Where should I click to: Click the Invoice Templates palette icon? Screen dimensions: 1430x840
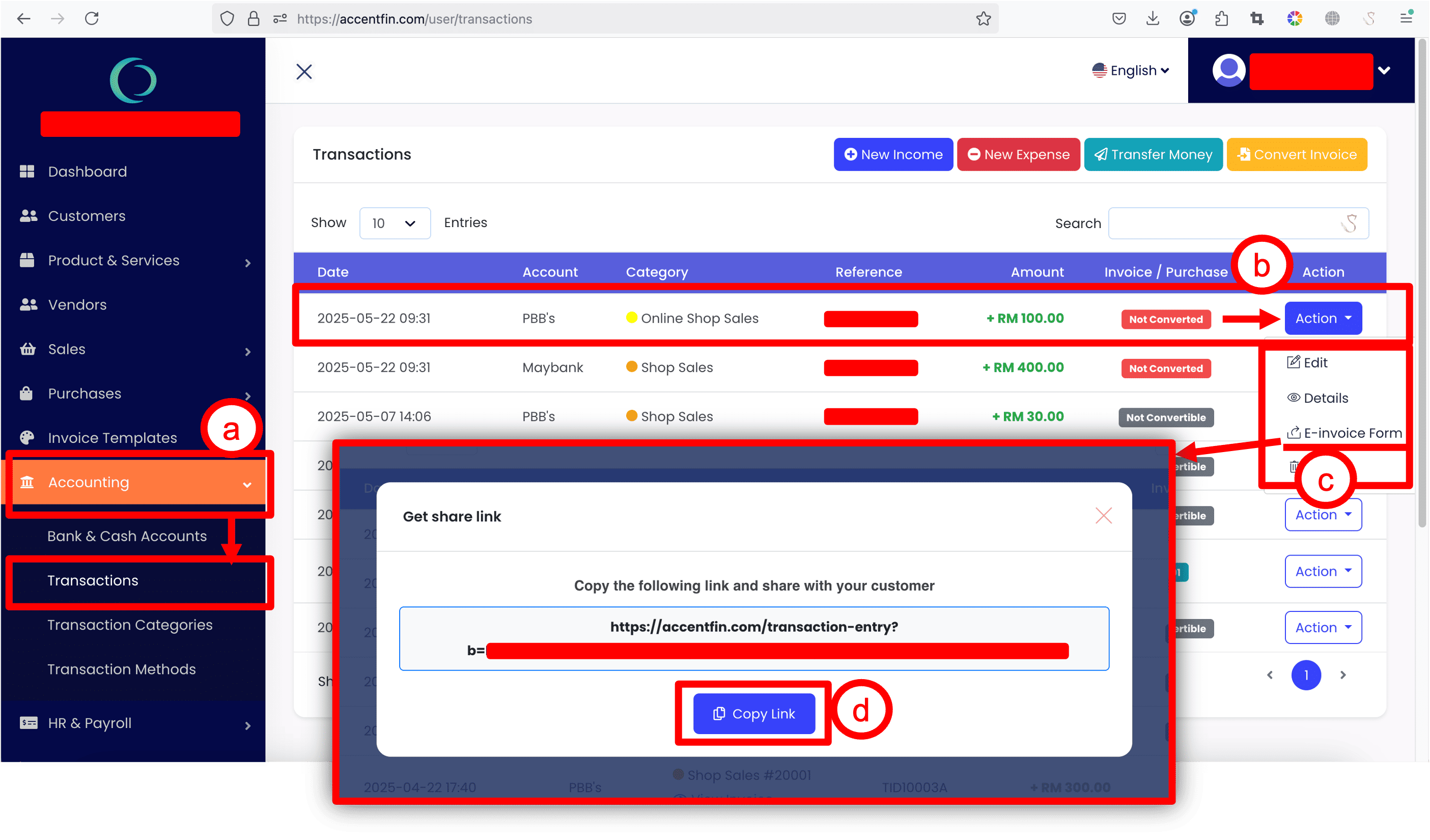tap(26, 438)
